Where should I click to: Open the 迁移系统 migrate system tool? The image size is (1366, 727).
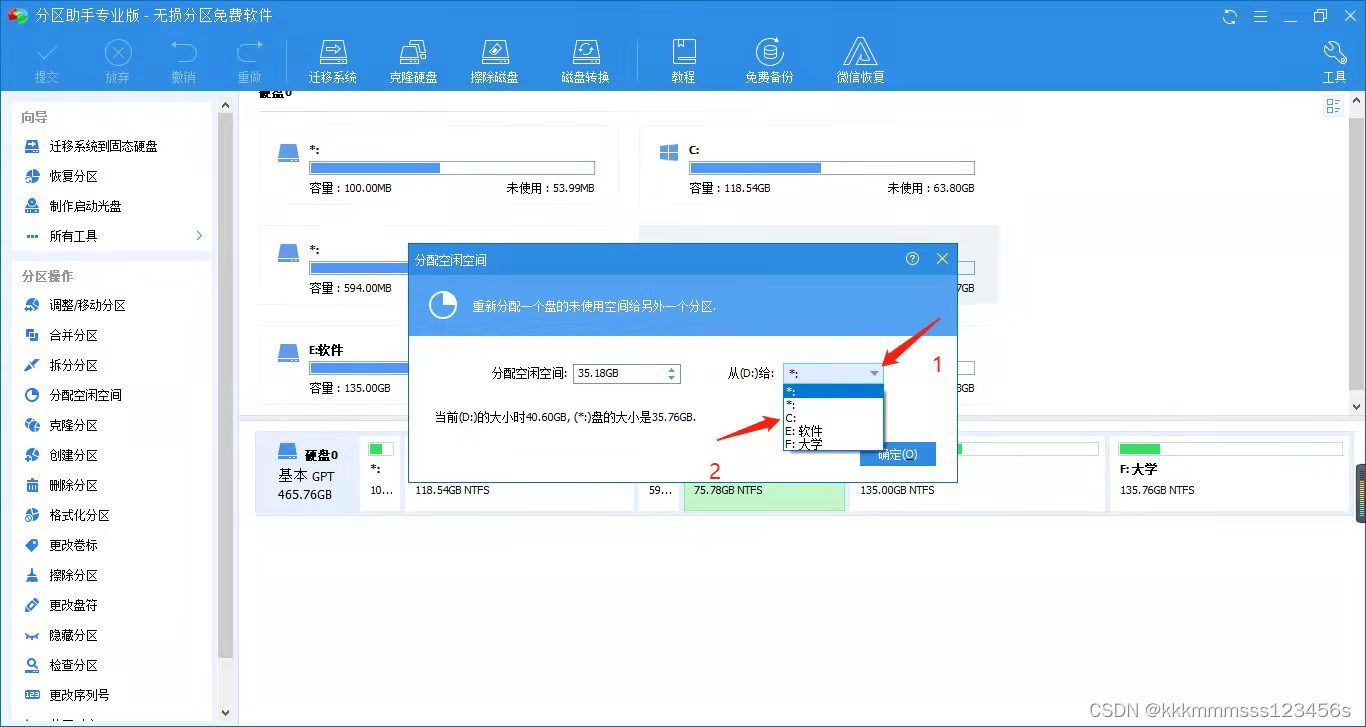(x=333, y=62)
